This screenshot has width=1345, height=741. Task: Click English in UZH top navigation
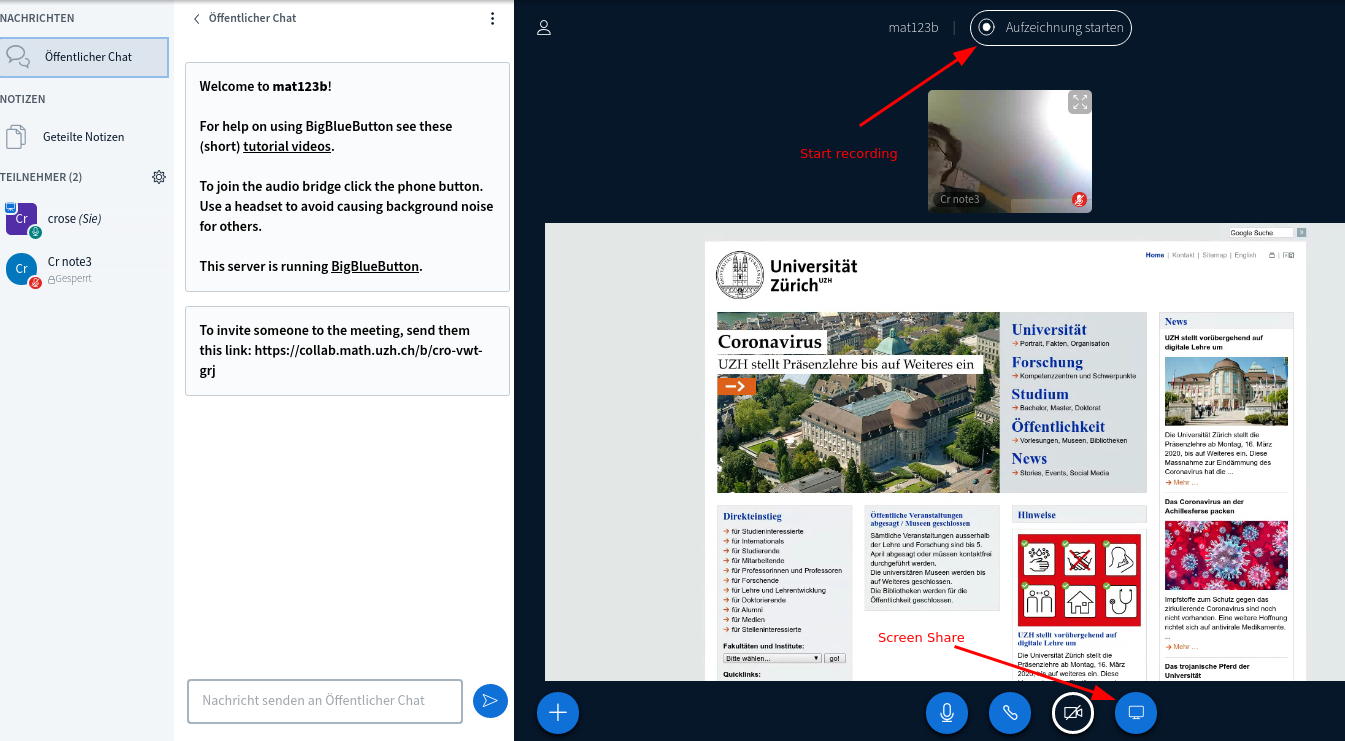(1245, 255)
